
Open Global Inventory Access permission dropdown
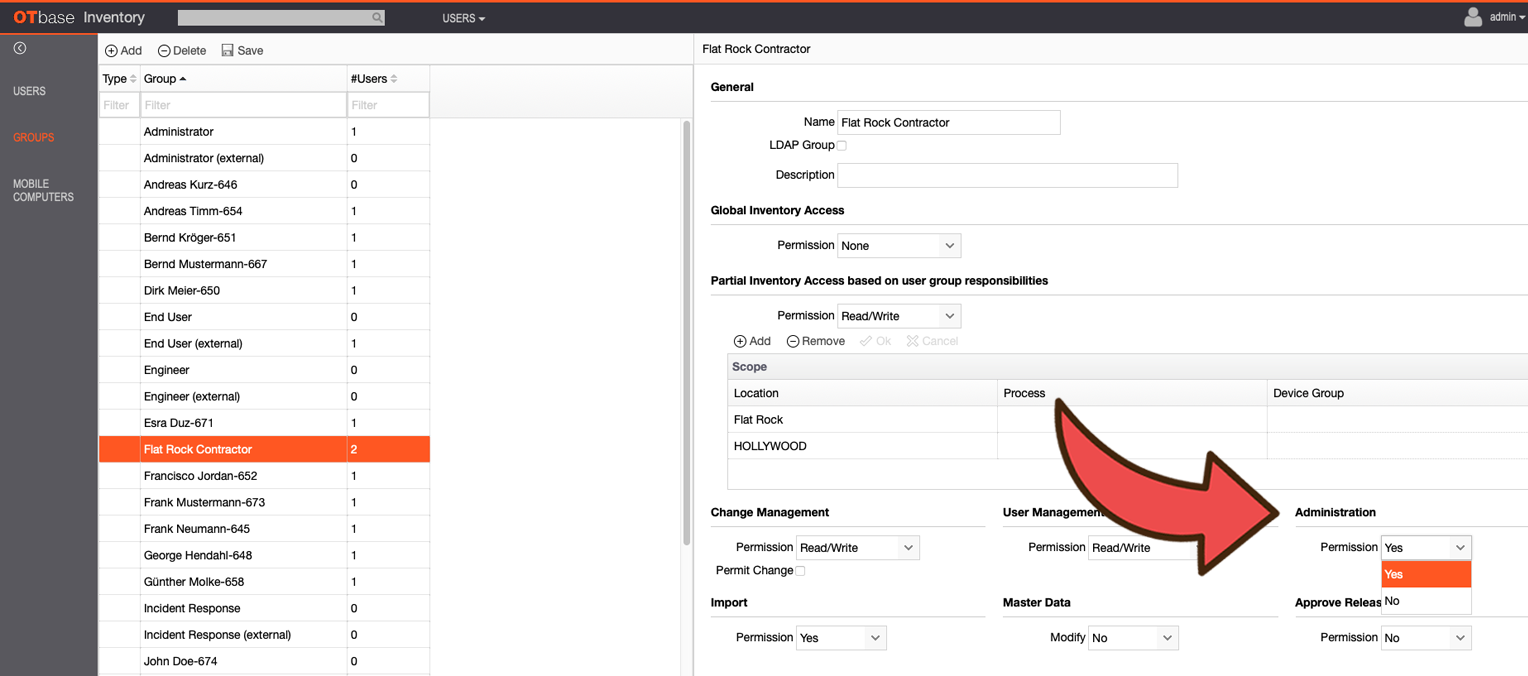(899, 245)
